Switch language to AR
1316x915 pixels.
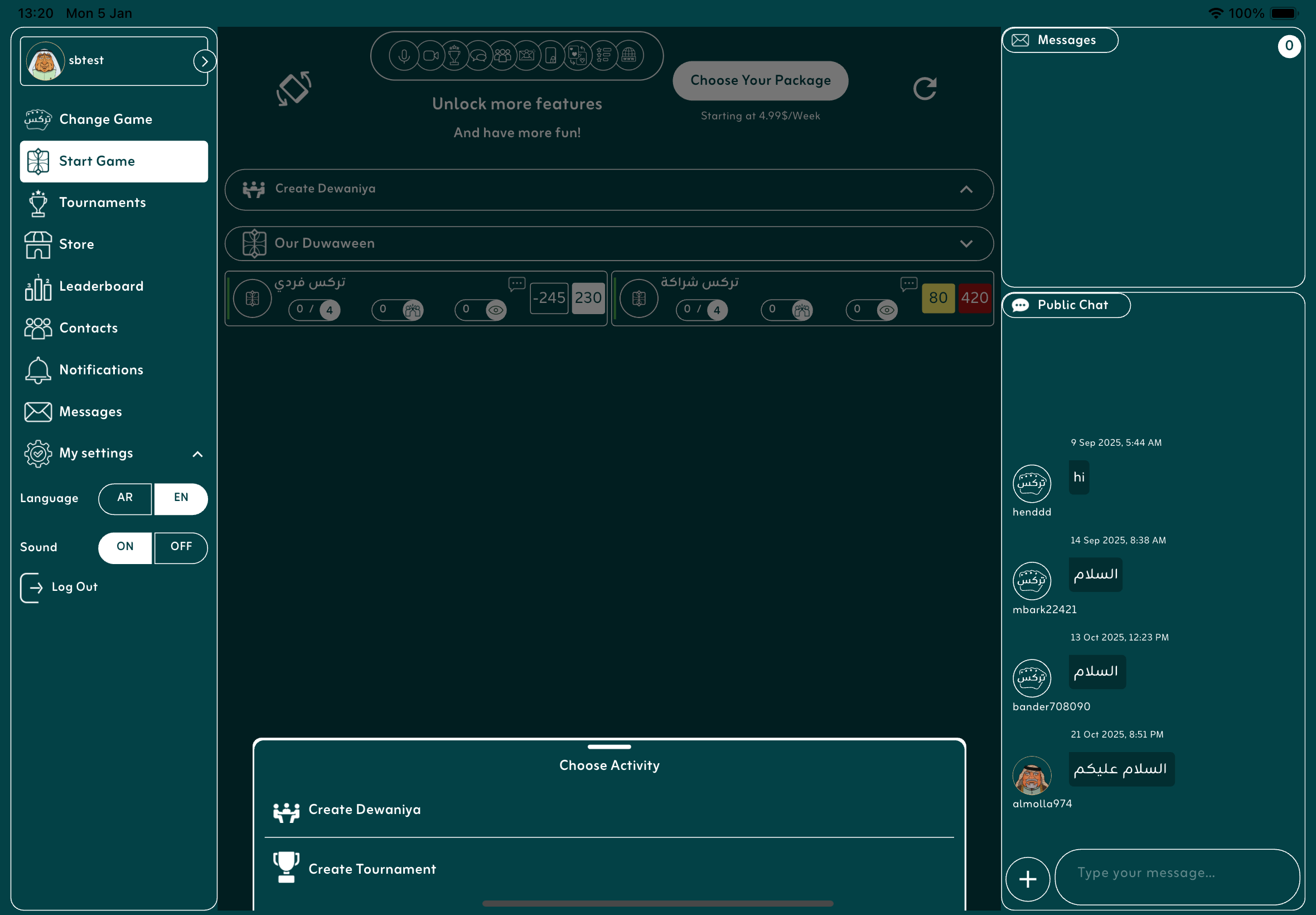pyautogui.click(x=125, y=498)
